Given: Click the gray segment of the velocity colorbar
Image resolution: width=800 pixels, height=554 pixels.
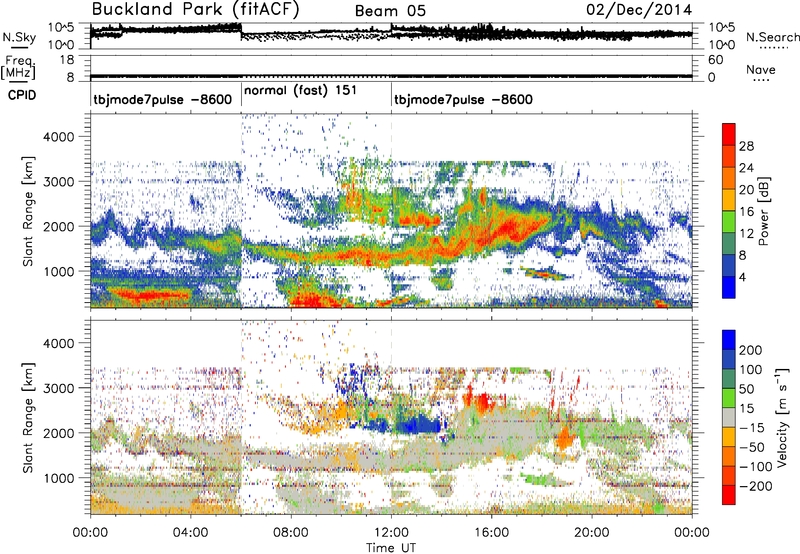Looking at the screenshot, I should 729,417.
